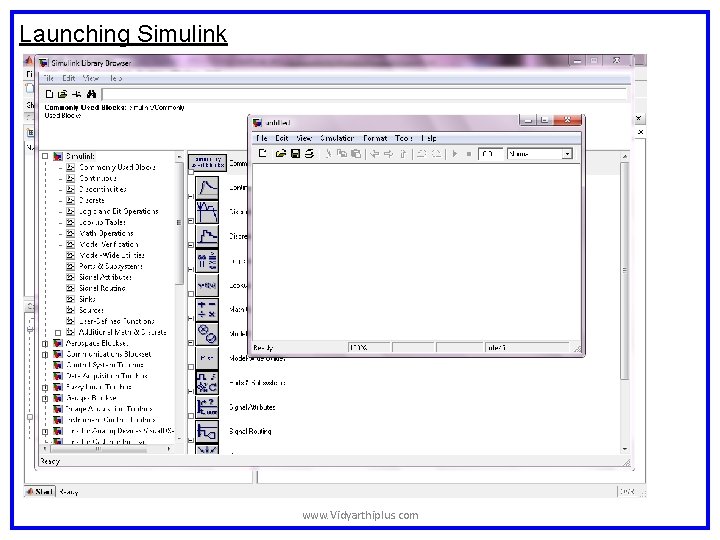Image resolution: width=720 pixels, height=540 pixels.
Task: Open Edit menu in untitled model window
Action: tap(281, 138)
